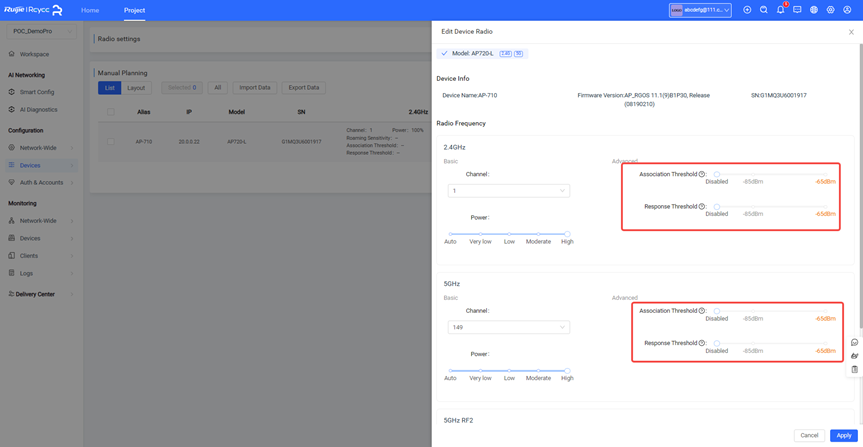This screenshot has height=447, width=863.
Task: Open the 2.4GHz Channel dropdown
Action: 509,190
